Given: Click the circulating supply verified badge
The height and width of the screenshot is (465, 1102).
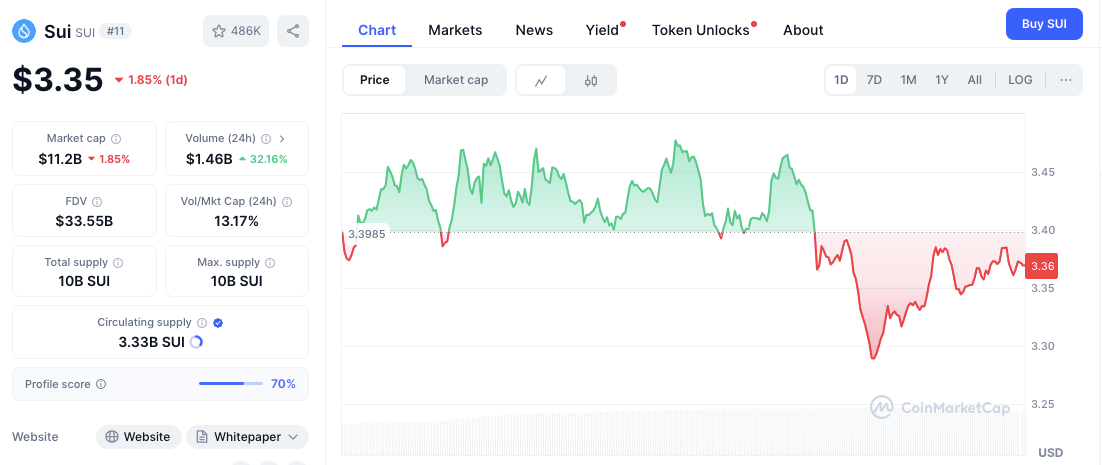Looking at the screenshot, I should (218, 323).
